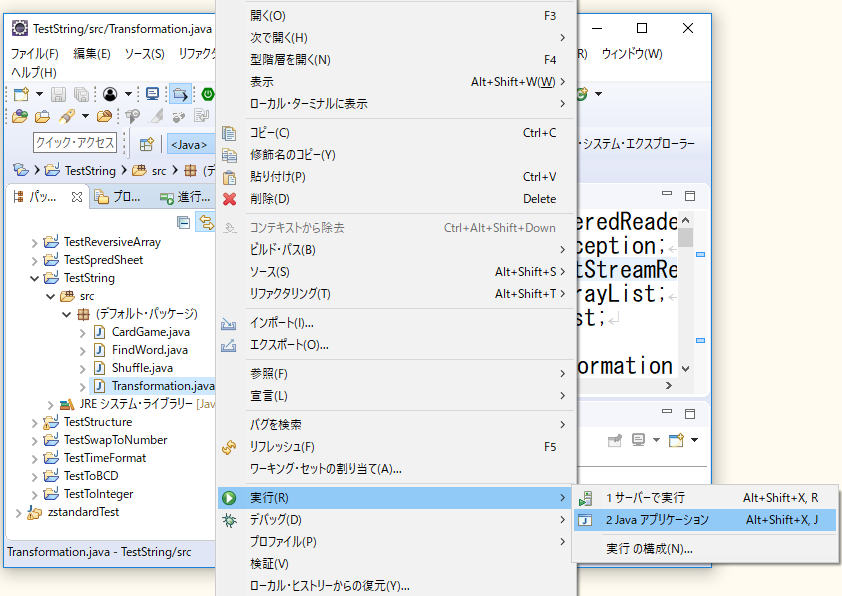
Task: Click the editor pane minimize icon
Action: click(x=667, y=193)
